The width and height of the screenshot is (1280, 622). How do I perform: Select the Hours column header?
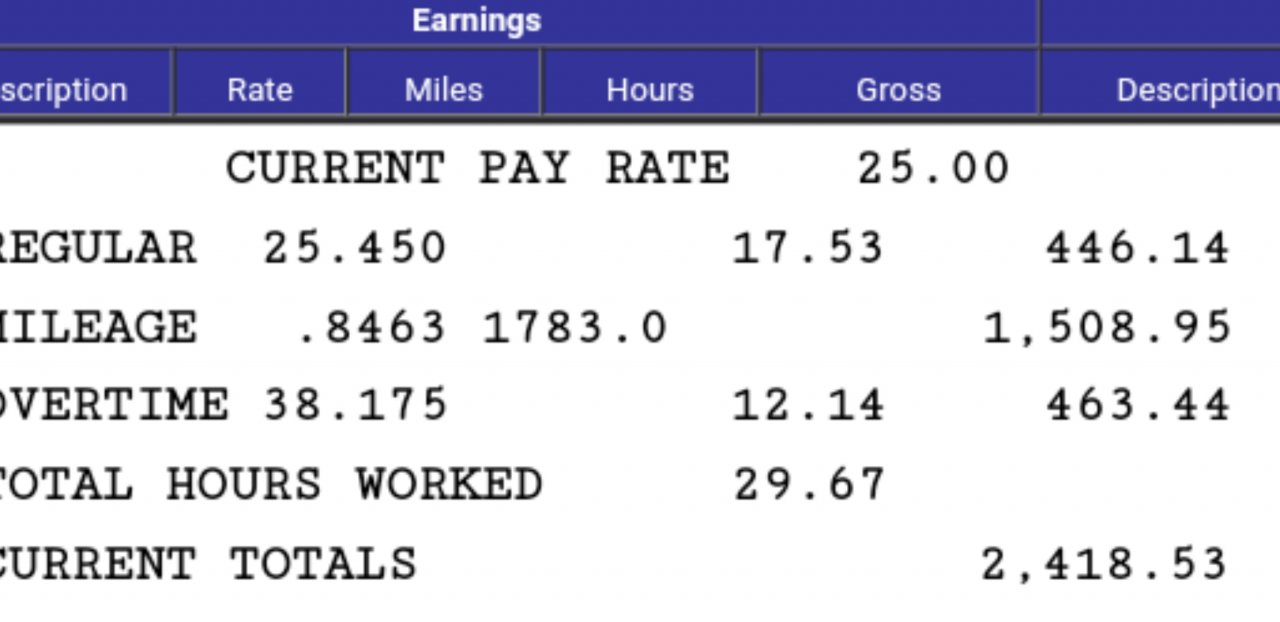coord(649,90)
